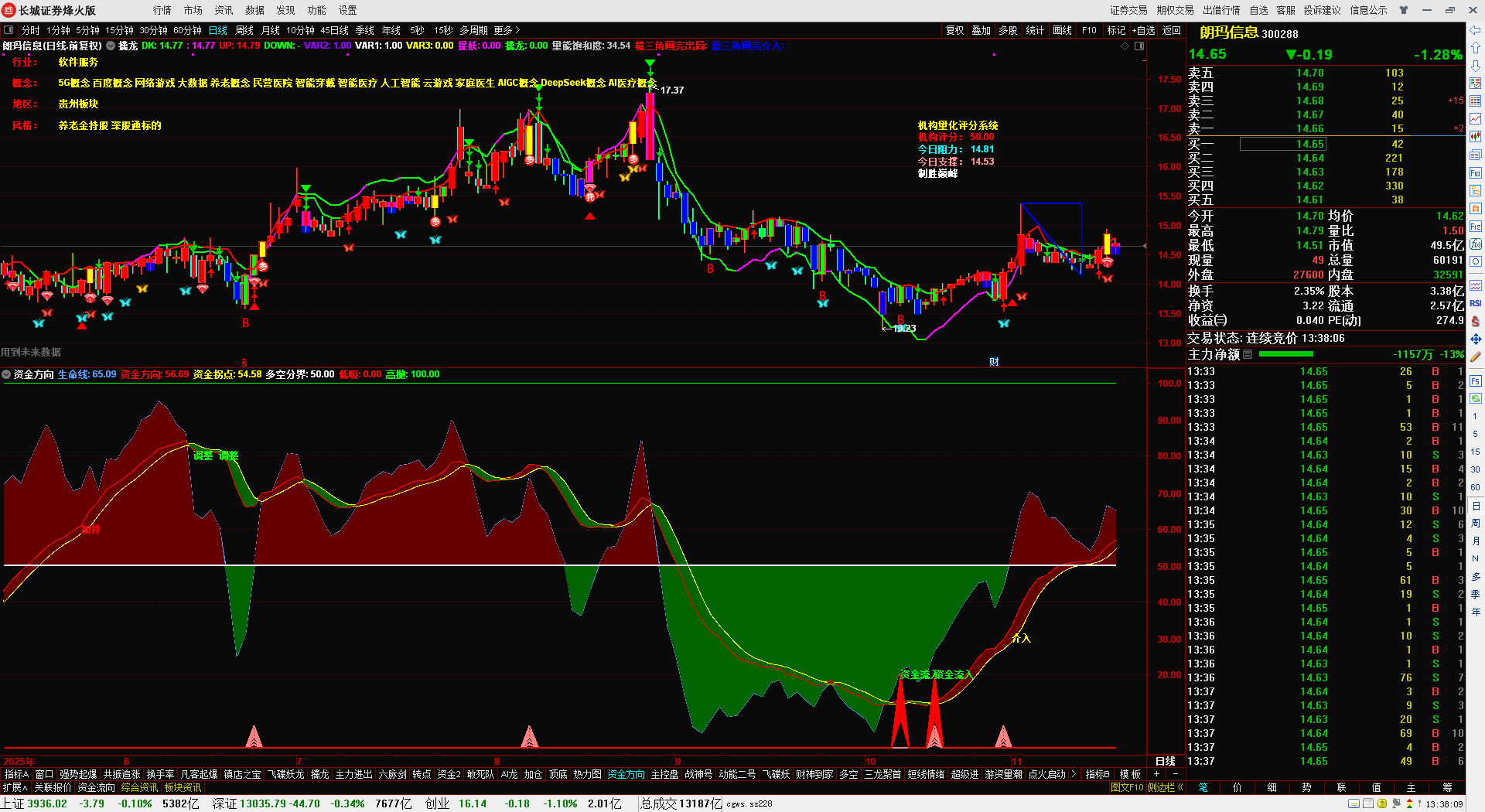Select 日 period icon in right sidebar
This screenshot has width=1485, height=812.
(x=1476, y=505)
